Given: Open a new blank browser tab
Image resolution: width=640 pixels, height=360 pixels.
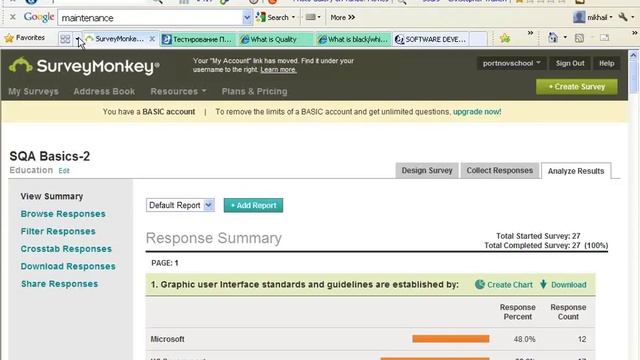Looking at the screenshot, I should (x=478, y=39).
